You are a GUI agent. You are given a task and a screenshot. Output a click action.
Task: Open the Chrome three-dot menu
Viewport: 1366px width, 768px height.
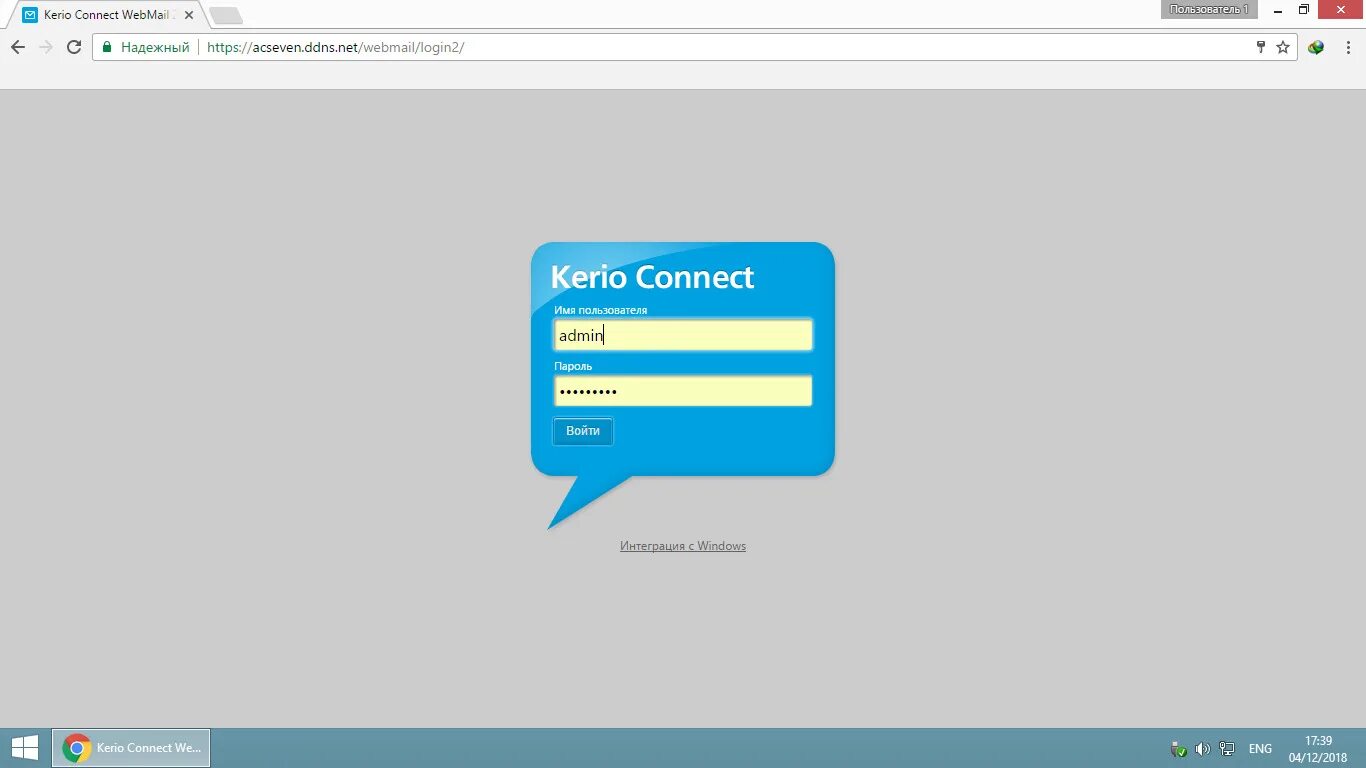tap(1348, 47)
